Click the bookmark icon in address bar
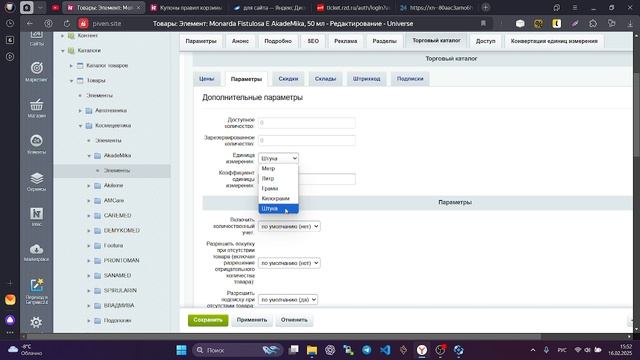The image size is (640, 360). pos(483,24)
